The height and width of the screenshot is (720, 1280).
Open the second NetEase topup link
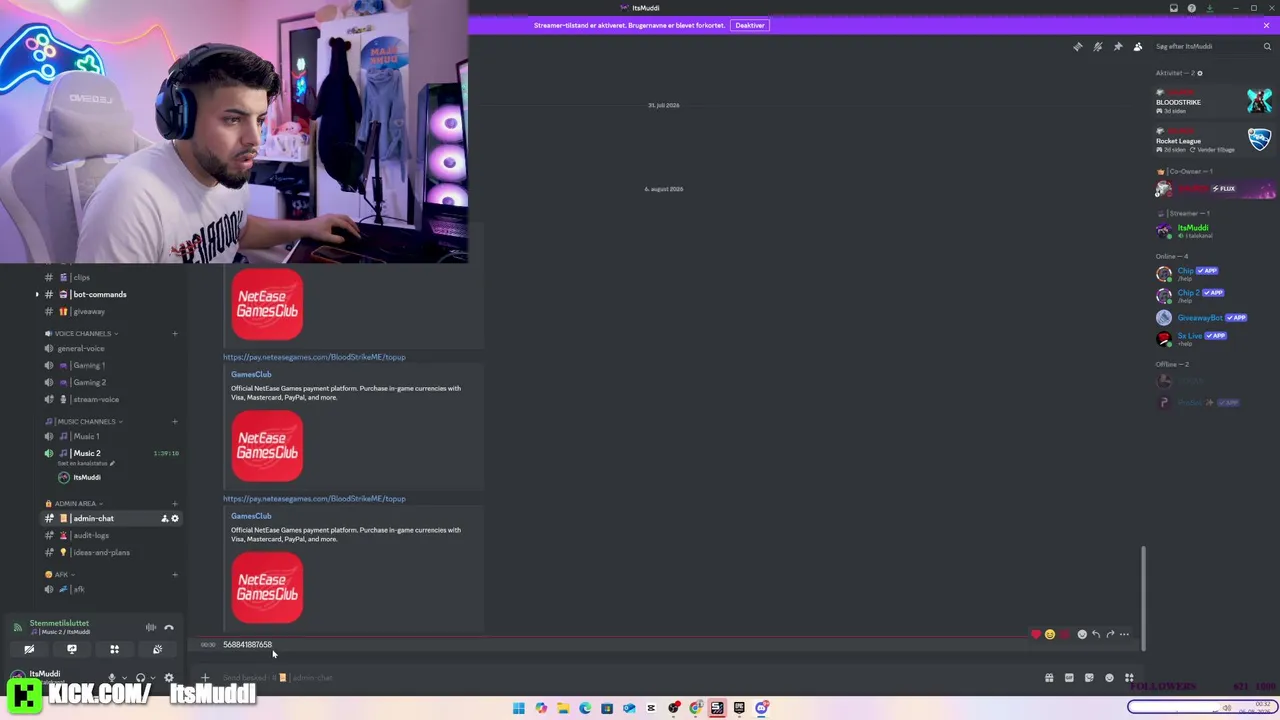[x=314, y=498]
